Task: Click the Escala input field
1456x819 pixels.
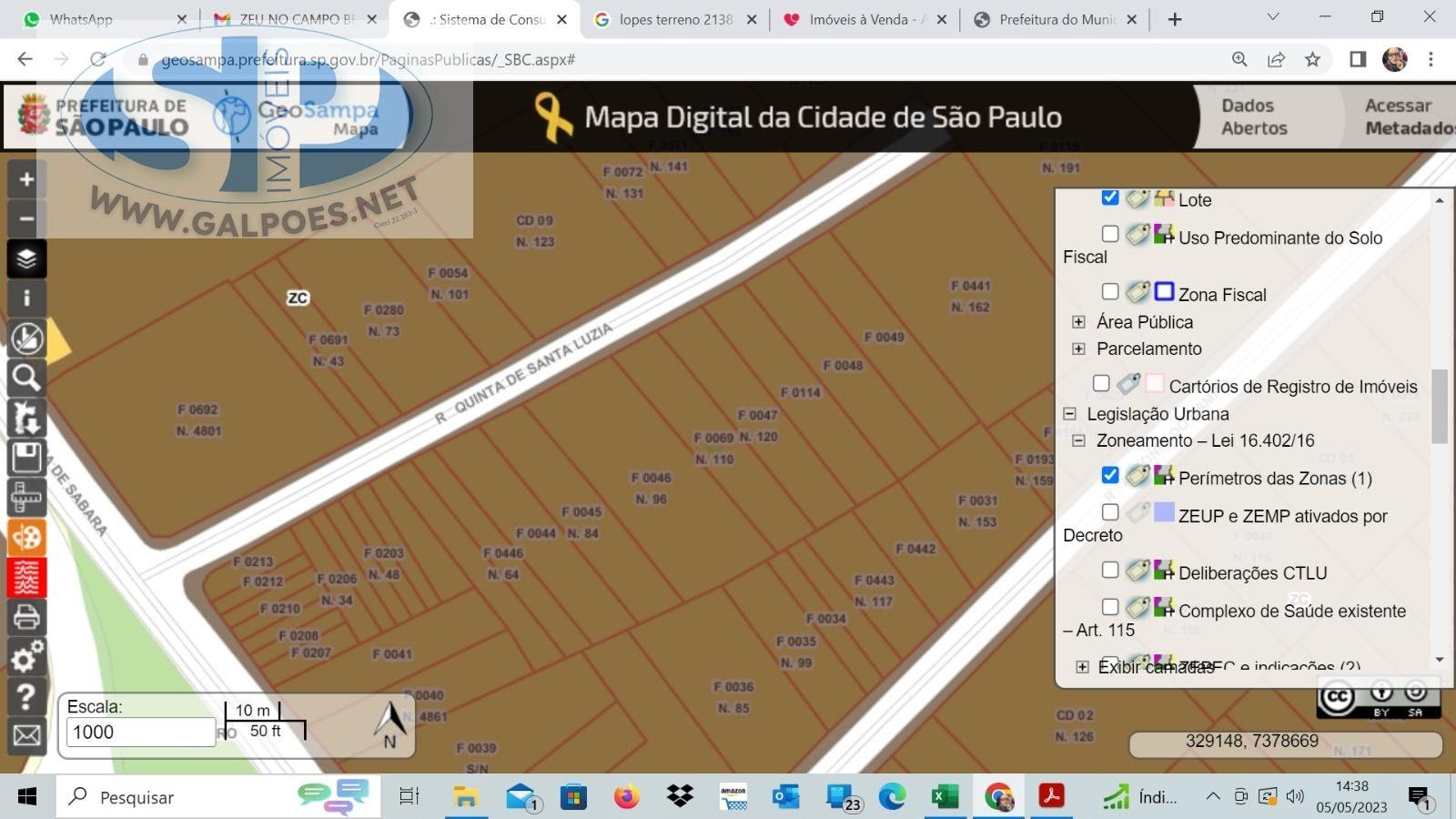Action: [x=140, y=733]
